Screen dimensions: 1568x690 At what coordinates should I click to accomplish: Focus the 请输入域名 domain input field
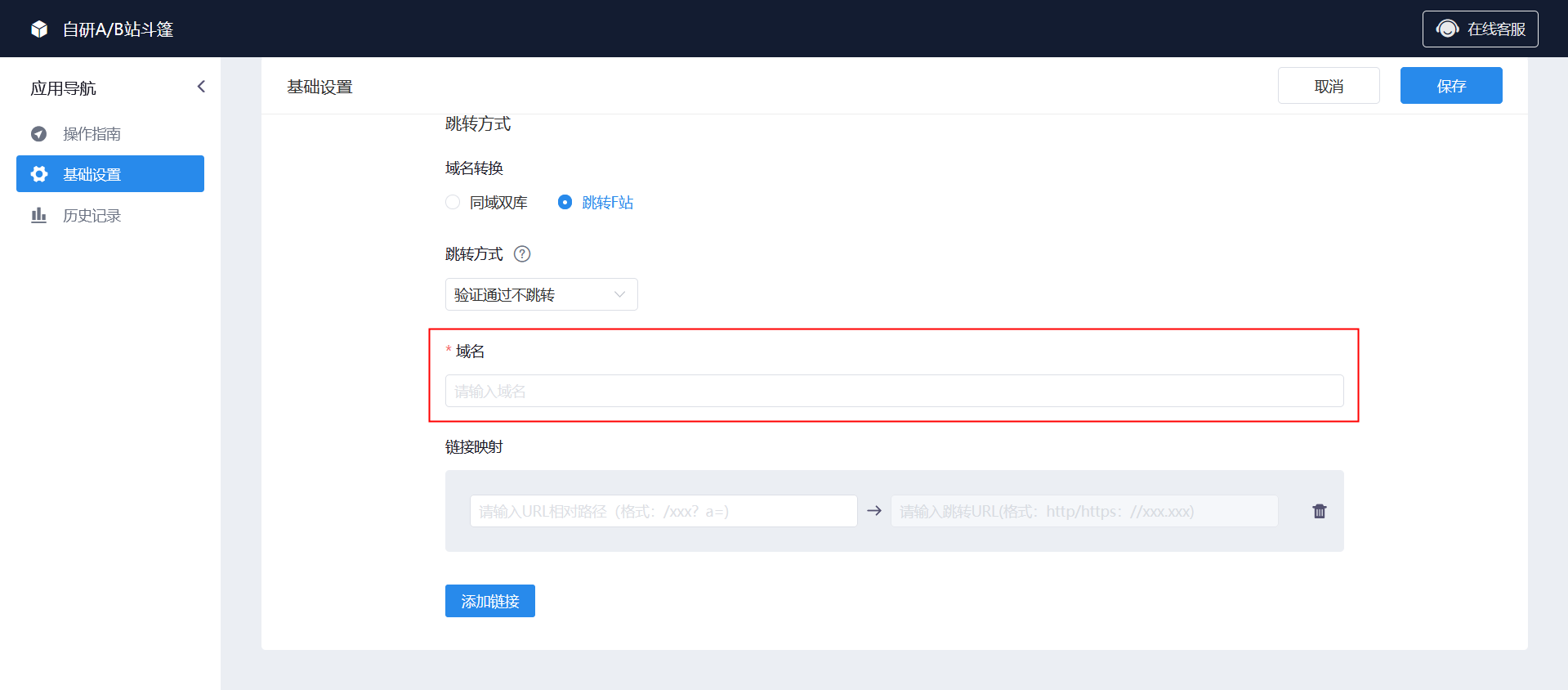894,391
